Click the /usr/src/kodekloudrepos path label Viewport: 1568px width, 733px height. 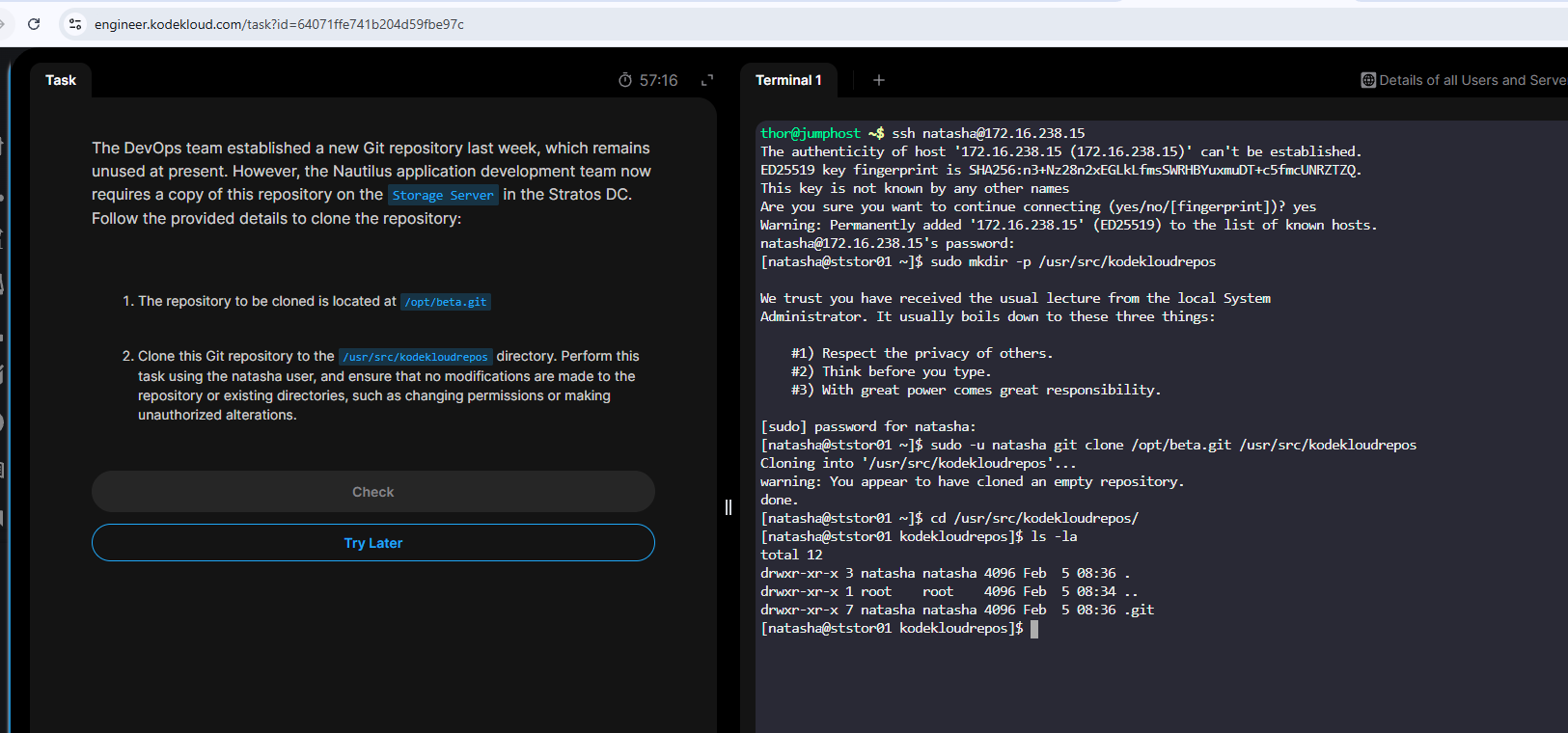pos(416,357)
